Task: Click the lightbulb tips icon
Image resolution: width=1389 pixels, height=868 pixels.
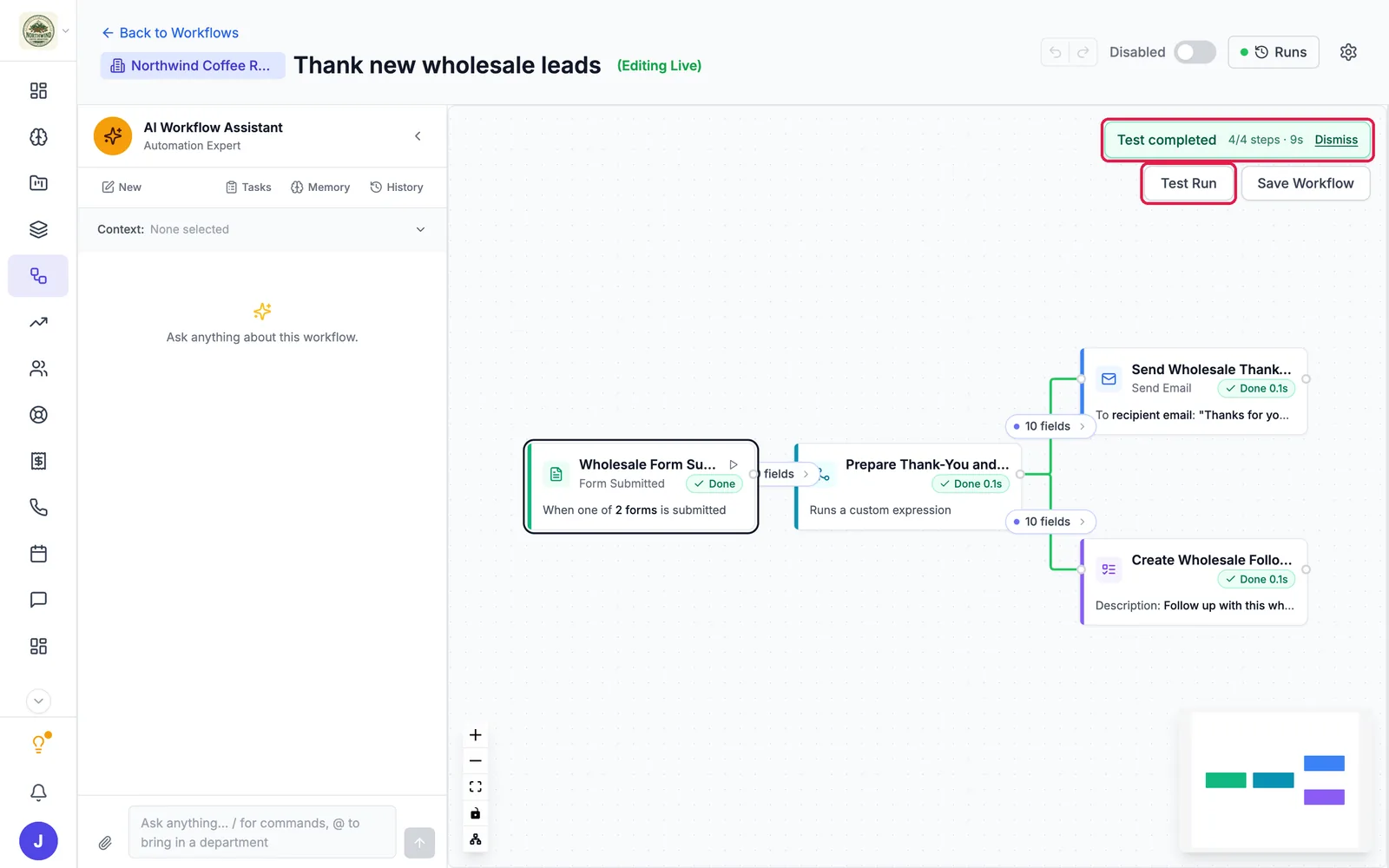Action: [x=38, y=744]
